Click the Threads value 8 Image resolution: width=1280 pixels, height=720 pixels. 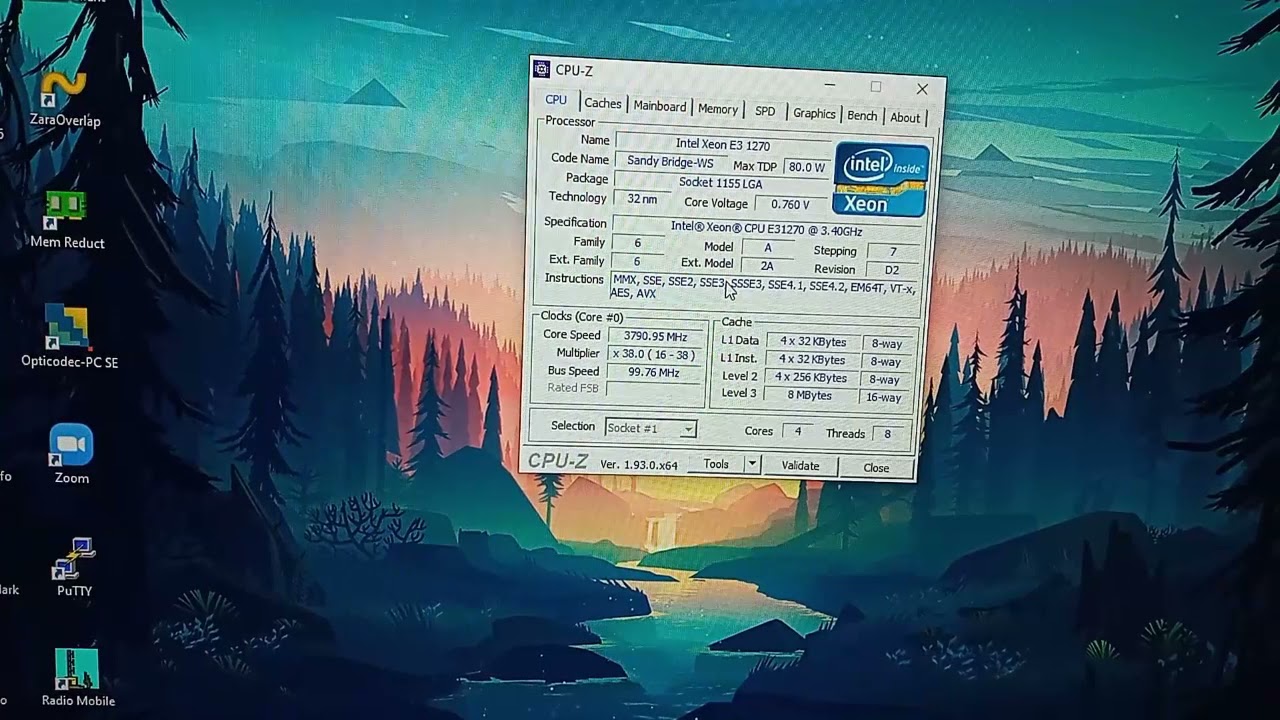point(887,434)
